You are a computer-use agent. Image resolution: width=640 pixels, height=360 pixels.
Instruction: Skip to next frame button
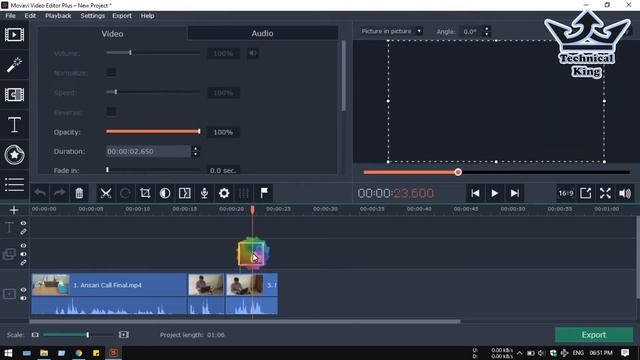click(x=514, y=193)
